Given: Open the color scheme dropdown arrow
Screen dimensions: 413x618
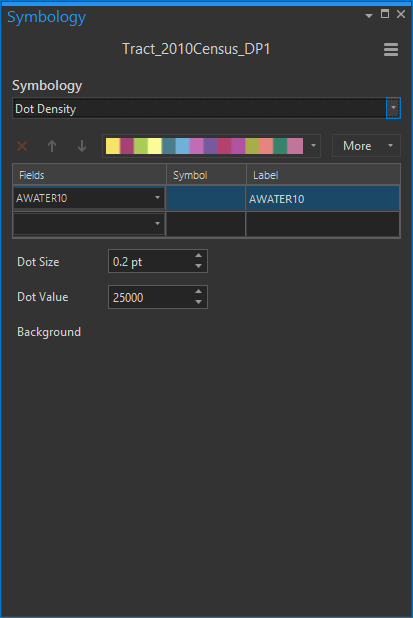Looking at the screenshot, I should (x=313, y=146).
